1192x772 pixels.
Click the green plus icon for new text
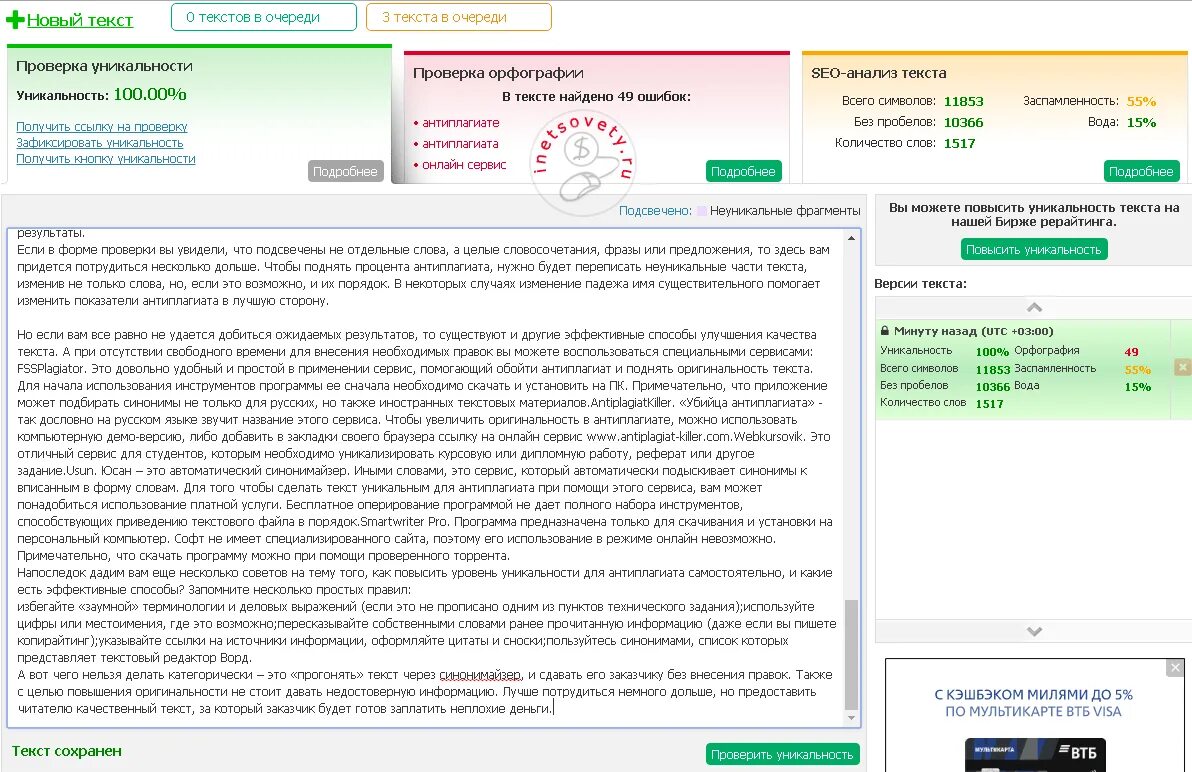[15, 20]
